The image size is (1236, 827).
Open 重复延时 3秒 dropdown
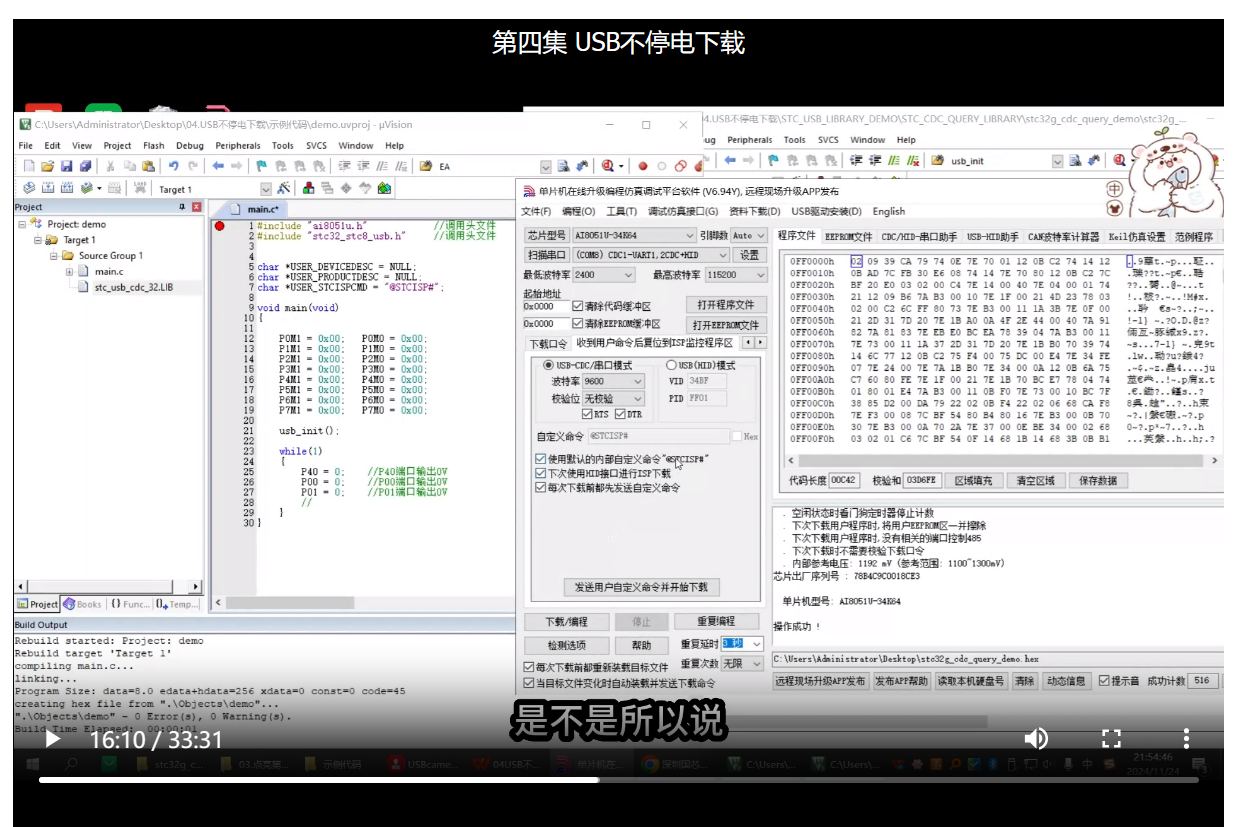[x=743, y=644]
